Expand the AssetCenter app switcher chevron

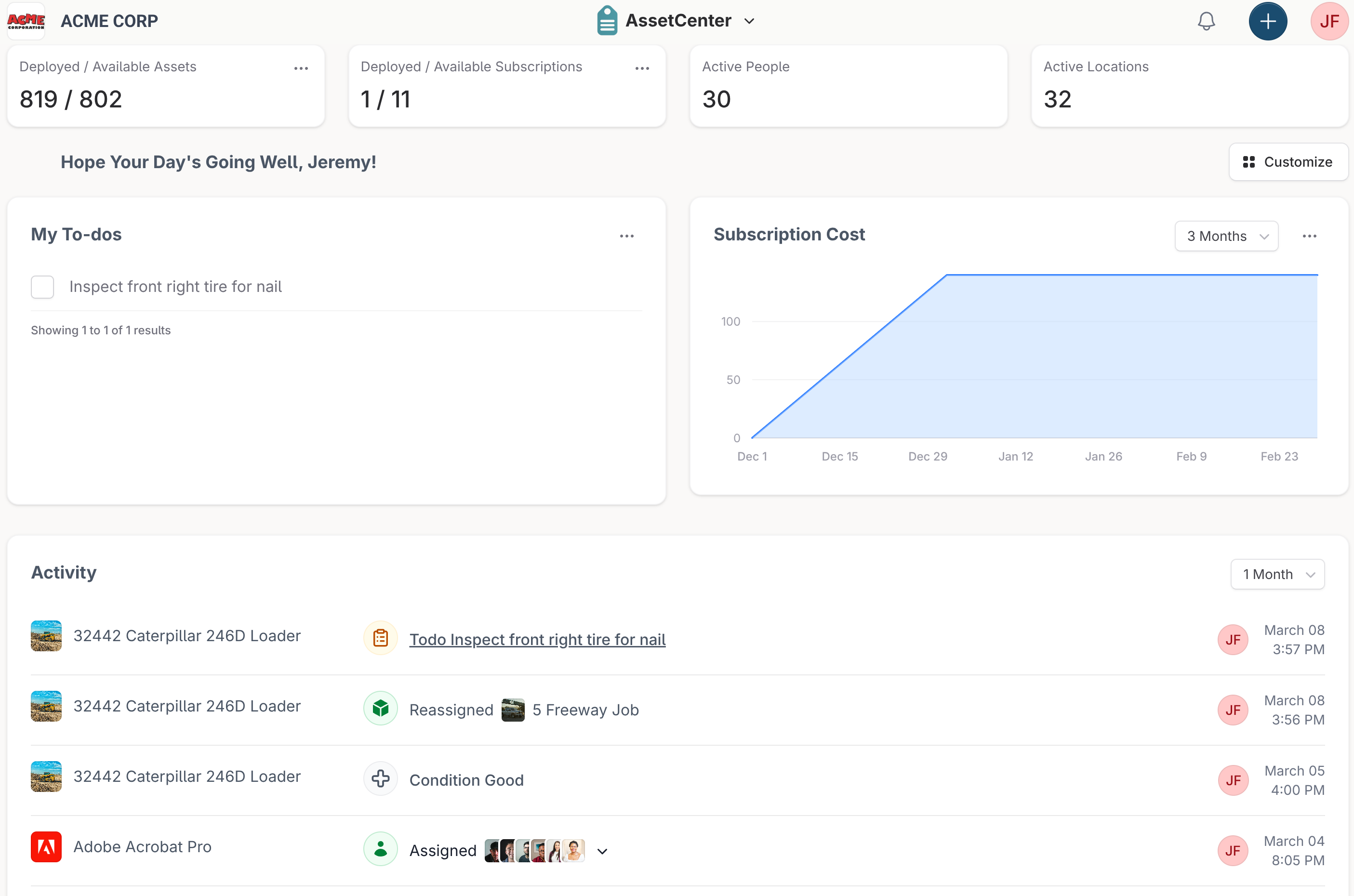[750, 21]
